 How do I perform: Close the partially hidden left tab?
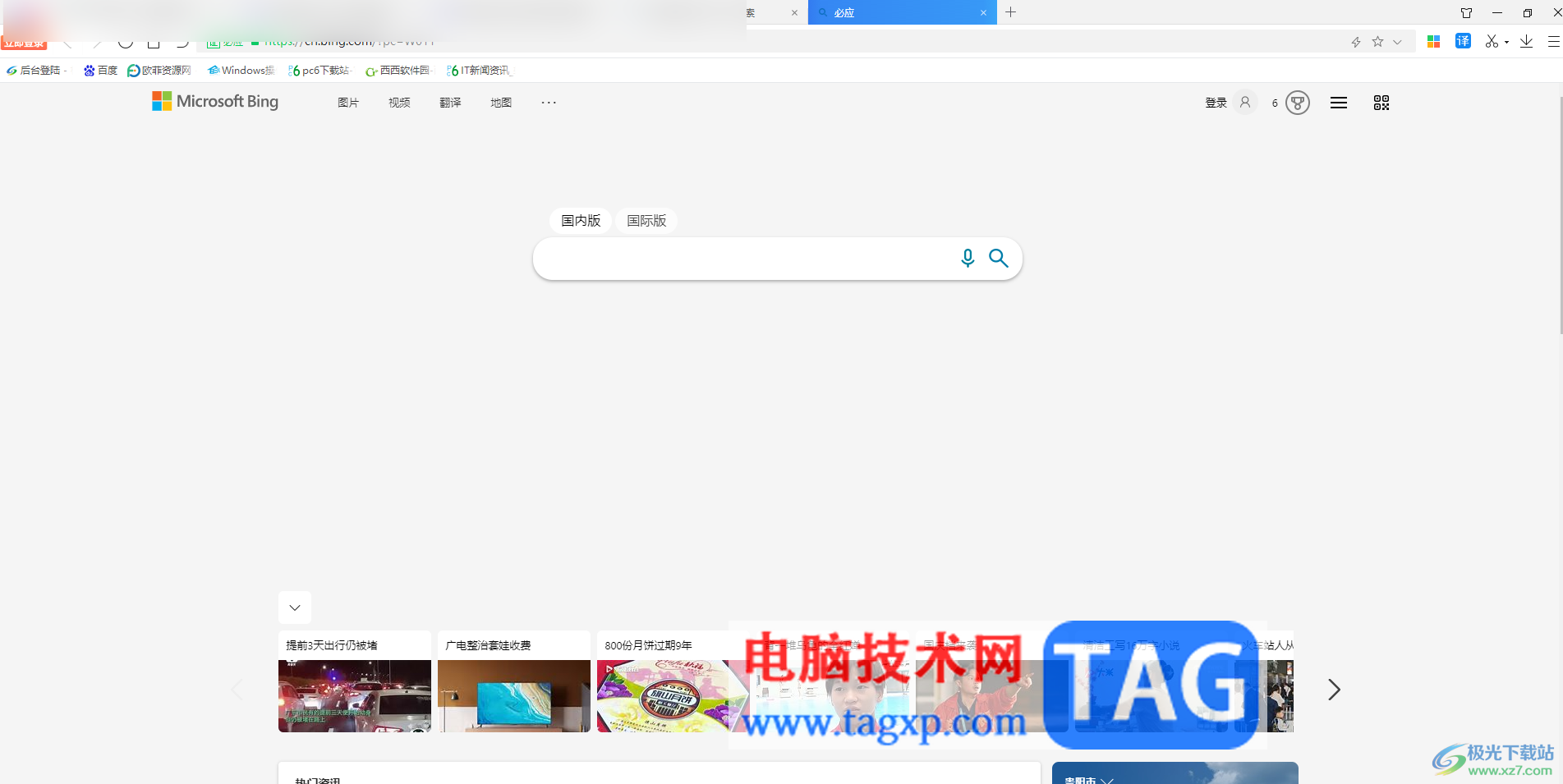click(794, 12)
